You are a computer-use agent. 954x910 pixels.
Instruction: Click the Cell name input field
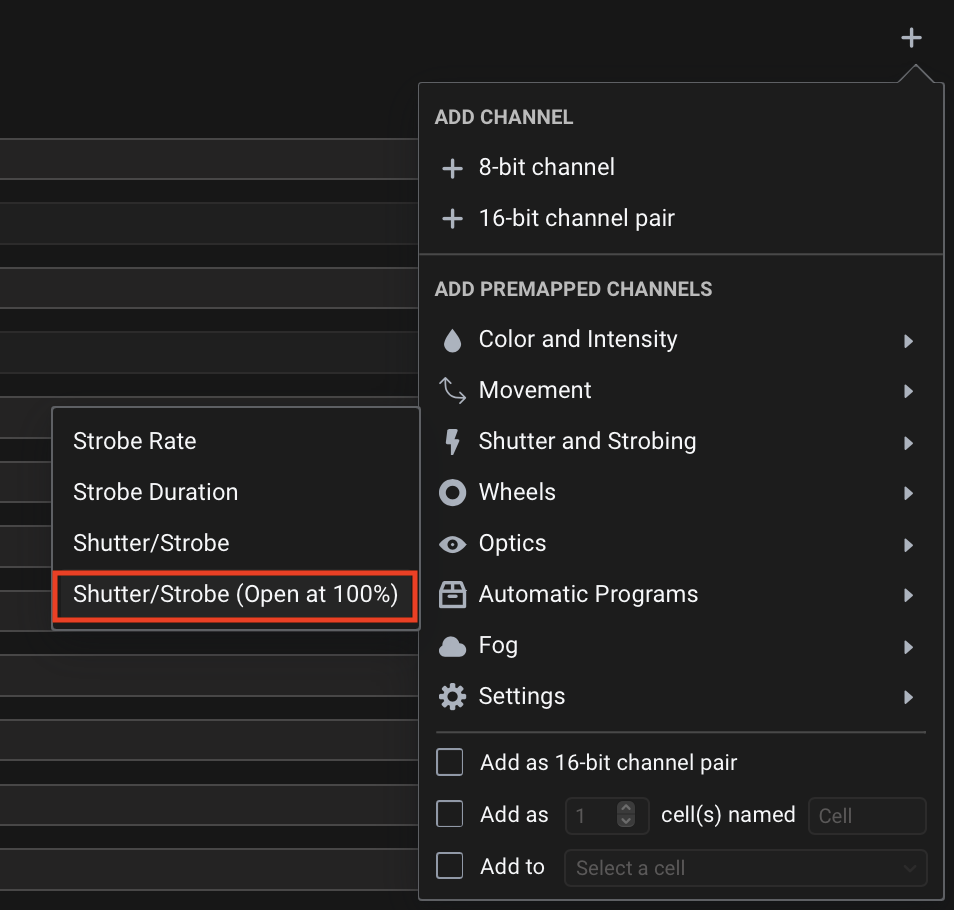(866, 816)
